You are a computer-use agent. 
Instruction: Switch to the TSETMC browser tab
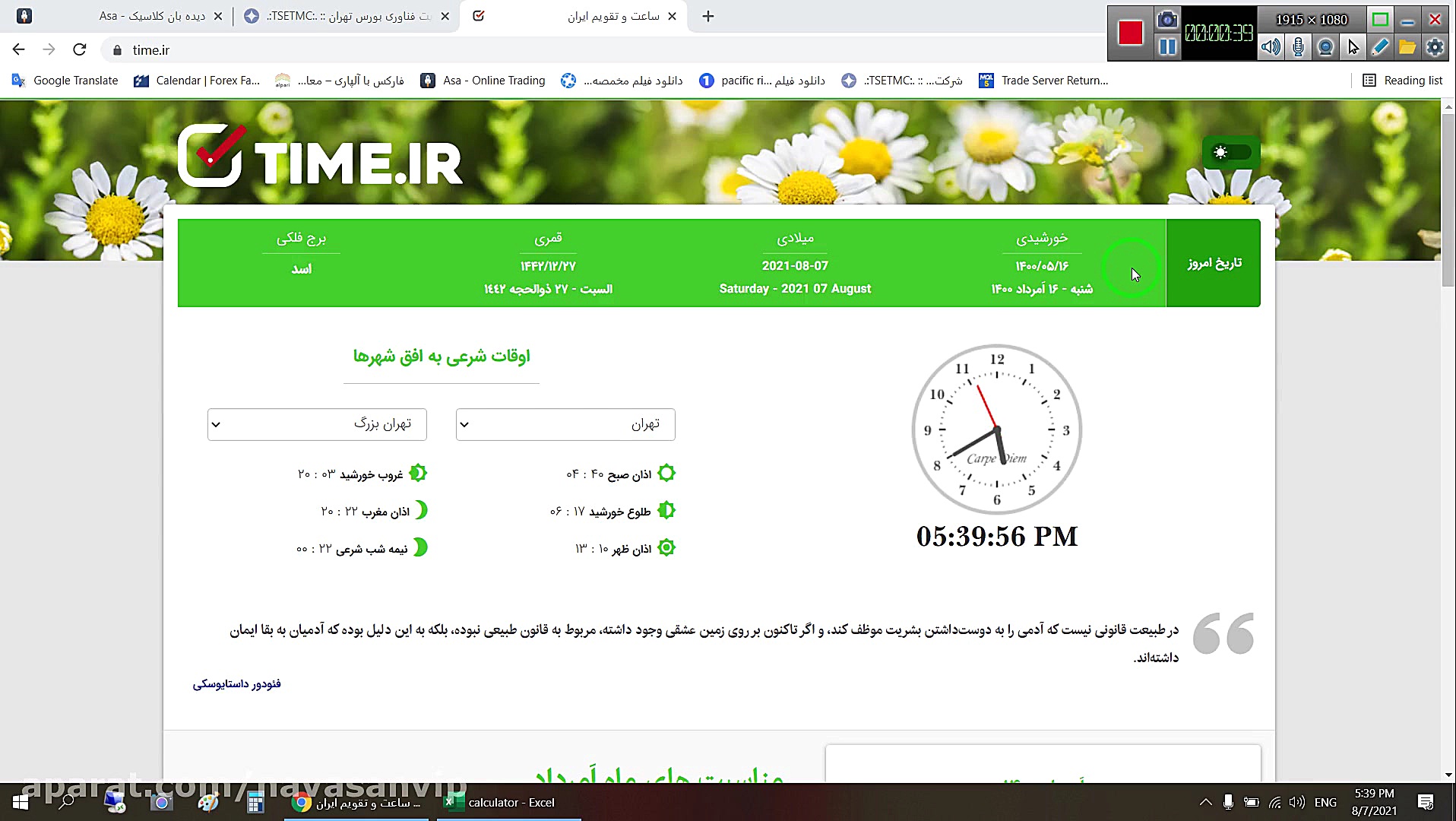tap(342, 15)
